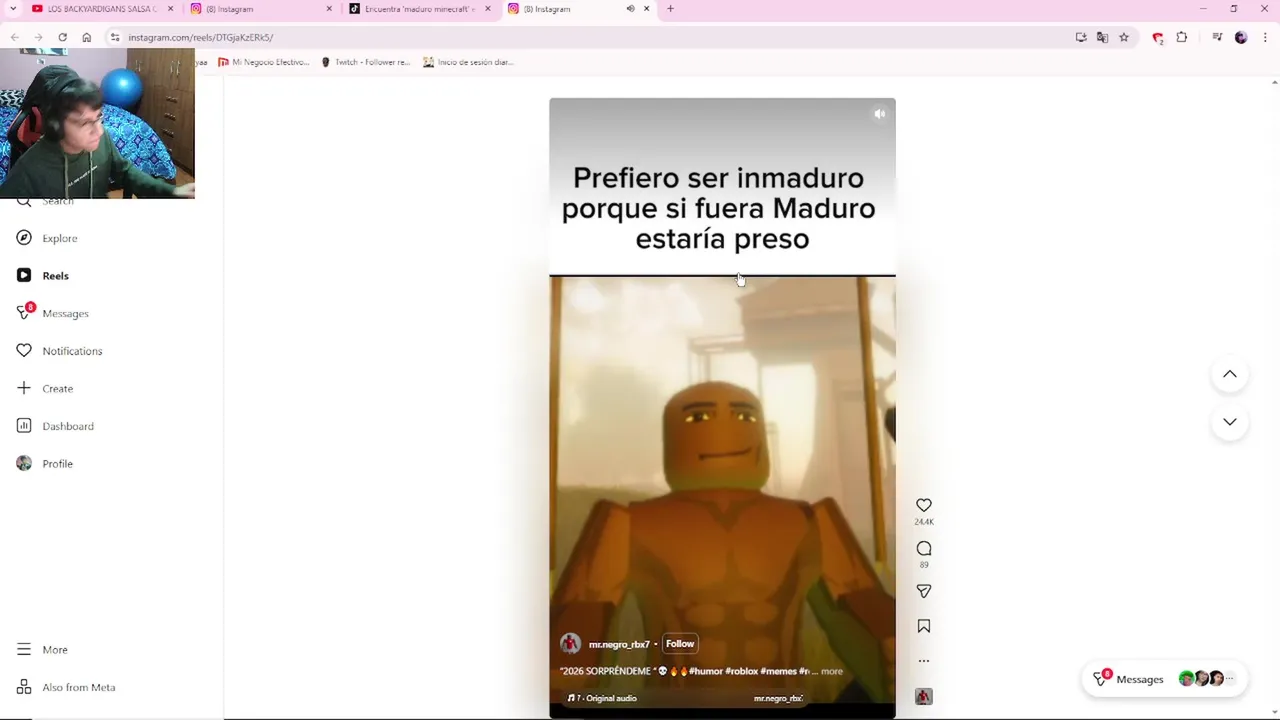1280x720 pixels.
Task: Open the mr.negro_rbx7 username link
Action: (x=619, y=645)
